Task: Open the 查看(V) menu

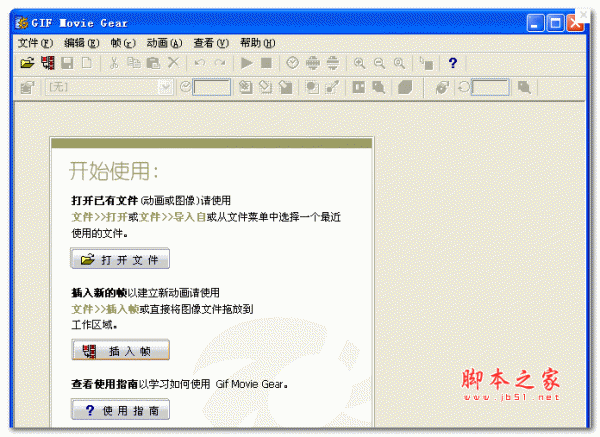Action: pyautogui.click(x=211, y=43)
